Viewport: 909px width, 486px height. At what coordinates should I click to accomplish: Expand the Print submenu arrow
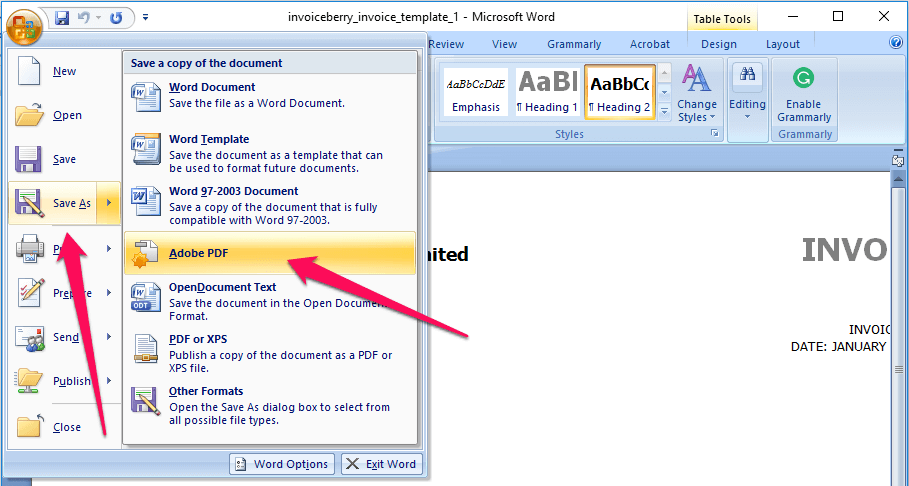(x=109, y=249)
